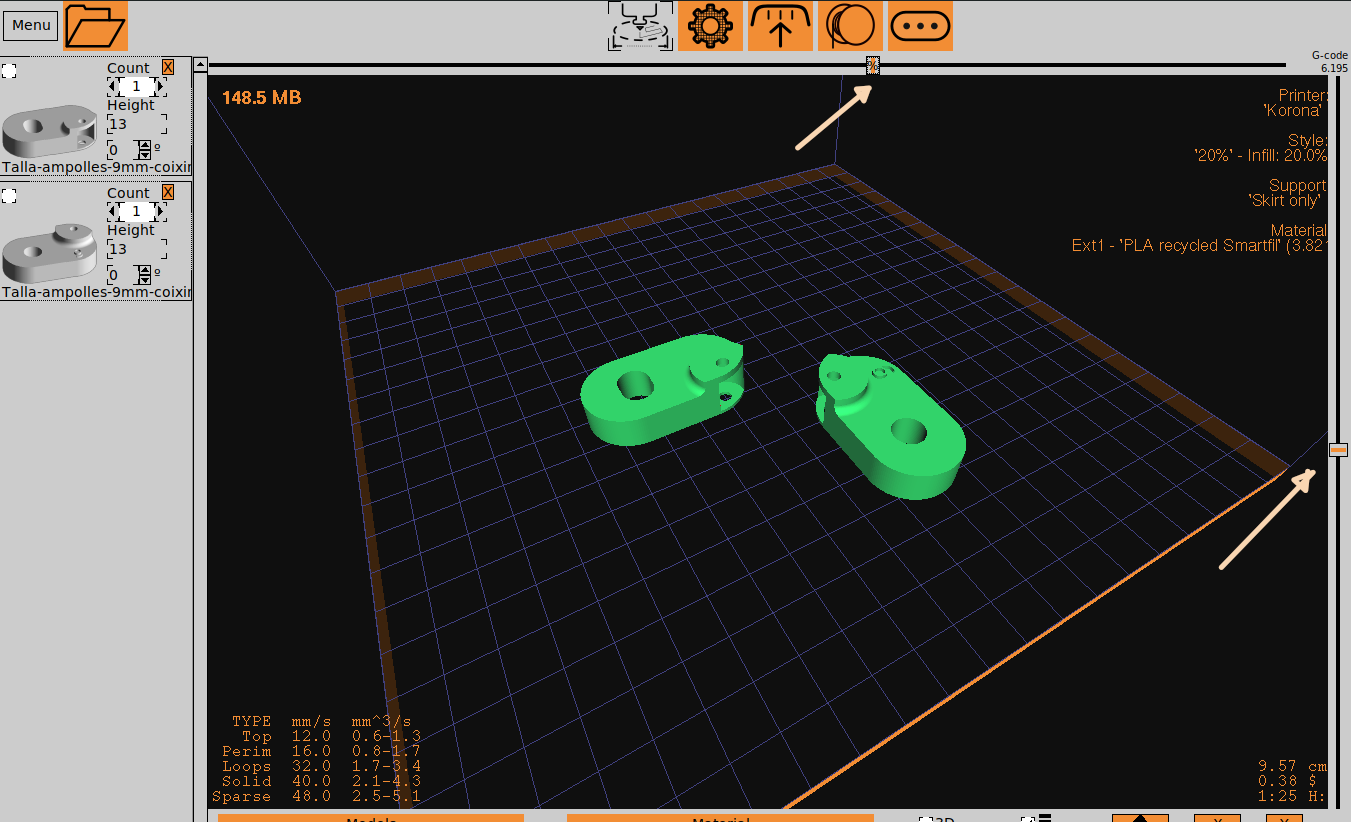The width and height of the screenshot is (1351, 822).
Task: Click the G-code 6.195 label
Action: click(1330, 62)
